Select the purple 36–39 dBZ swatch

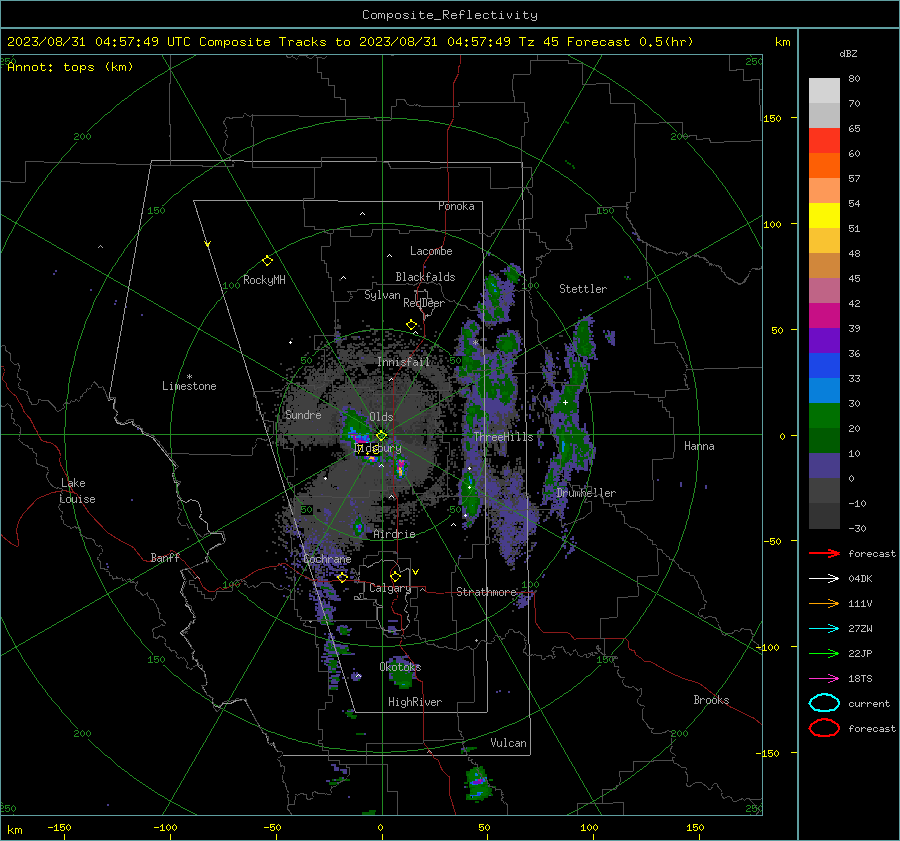[x=824, y=340]
